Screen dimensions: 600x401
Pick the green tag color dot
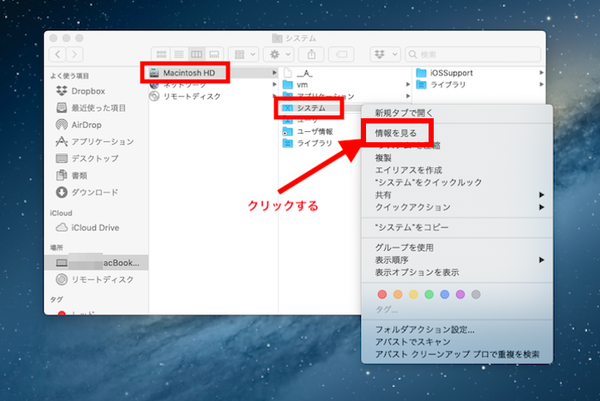tap(428, 295)
